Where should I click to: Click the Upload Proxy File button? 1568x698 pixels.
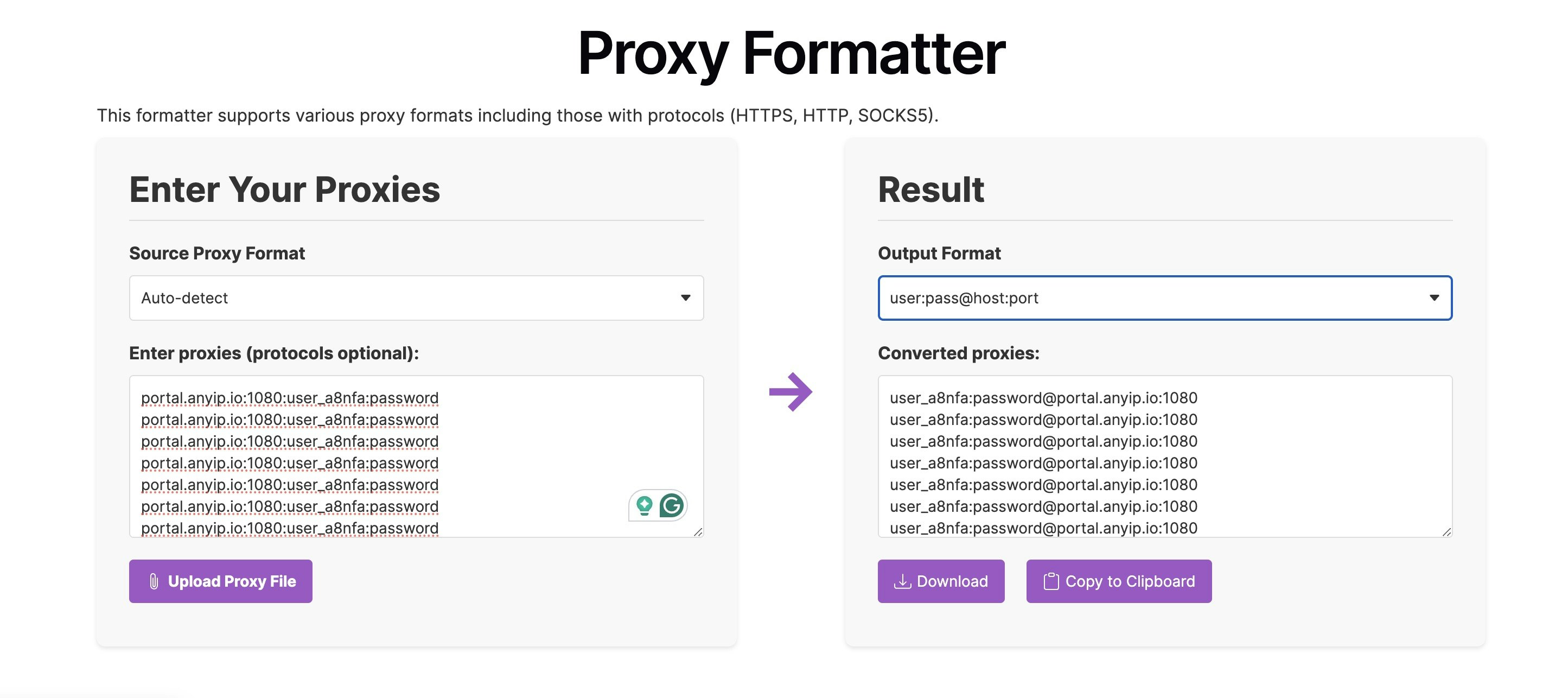[220, 581]
